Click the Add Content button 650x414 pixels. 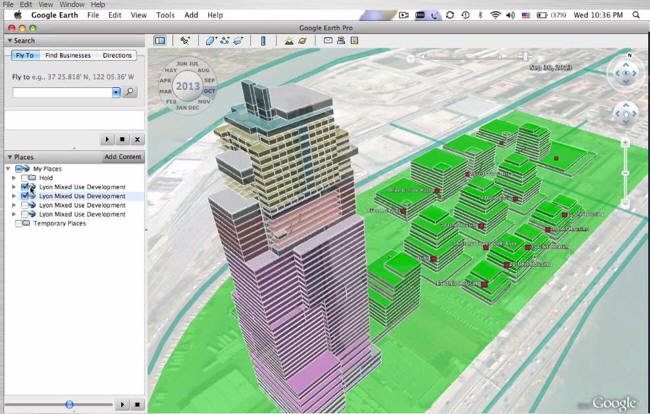coord(123,157)
